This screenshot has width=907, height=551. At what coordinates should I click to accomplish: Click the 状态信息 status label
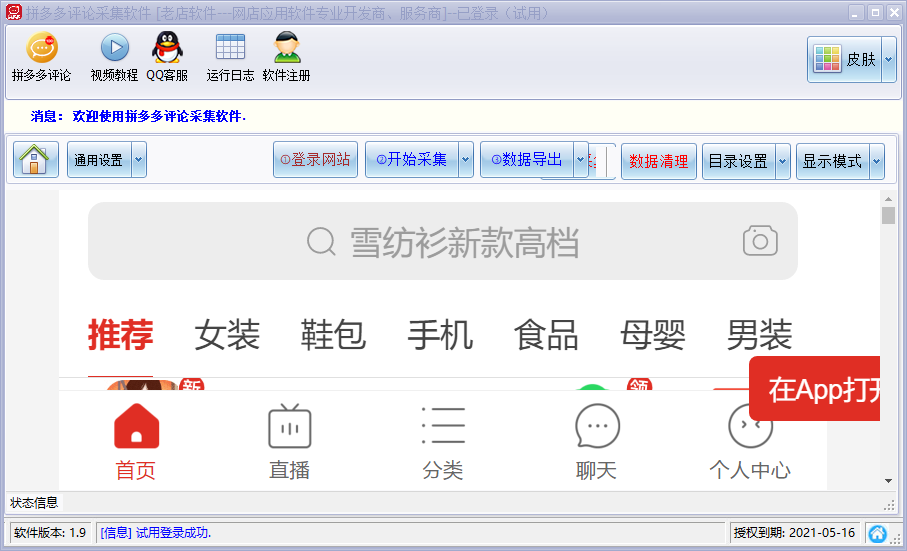[34, 502]
